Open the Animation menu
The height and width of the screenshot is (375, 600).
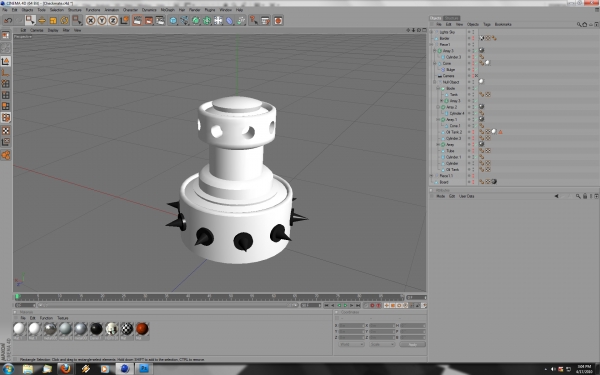point(111,10)
